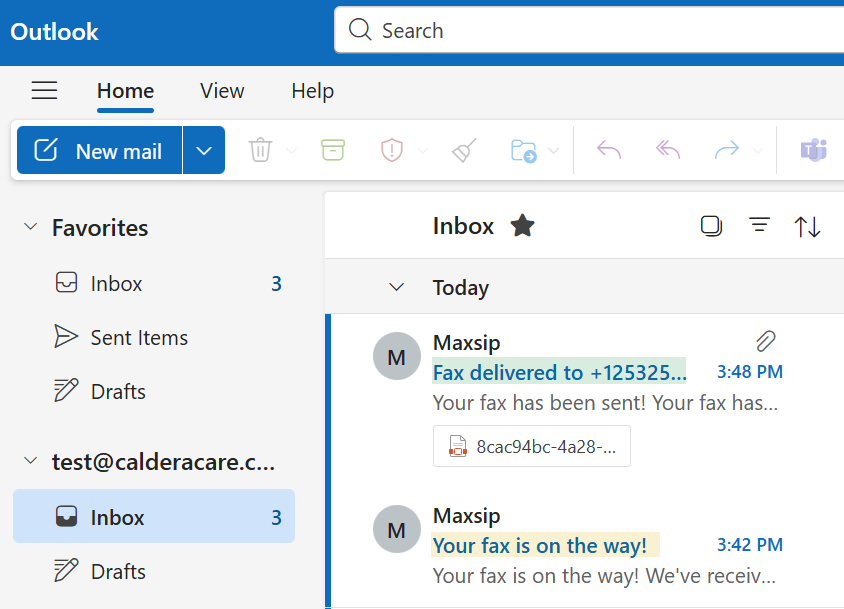Click the Teams share icon
Image resolution: width=844 pixels, height=609 pixels.
point(813,150)
